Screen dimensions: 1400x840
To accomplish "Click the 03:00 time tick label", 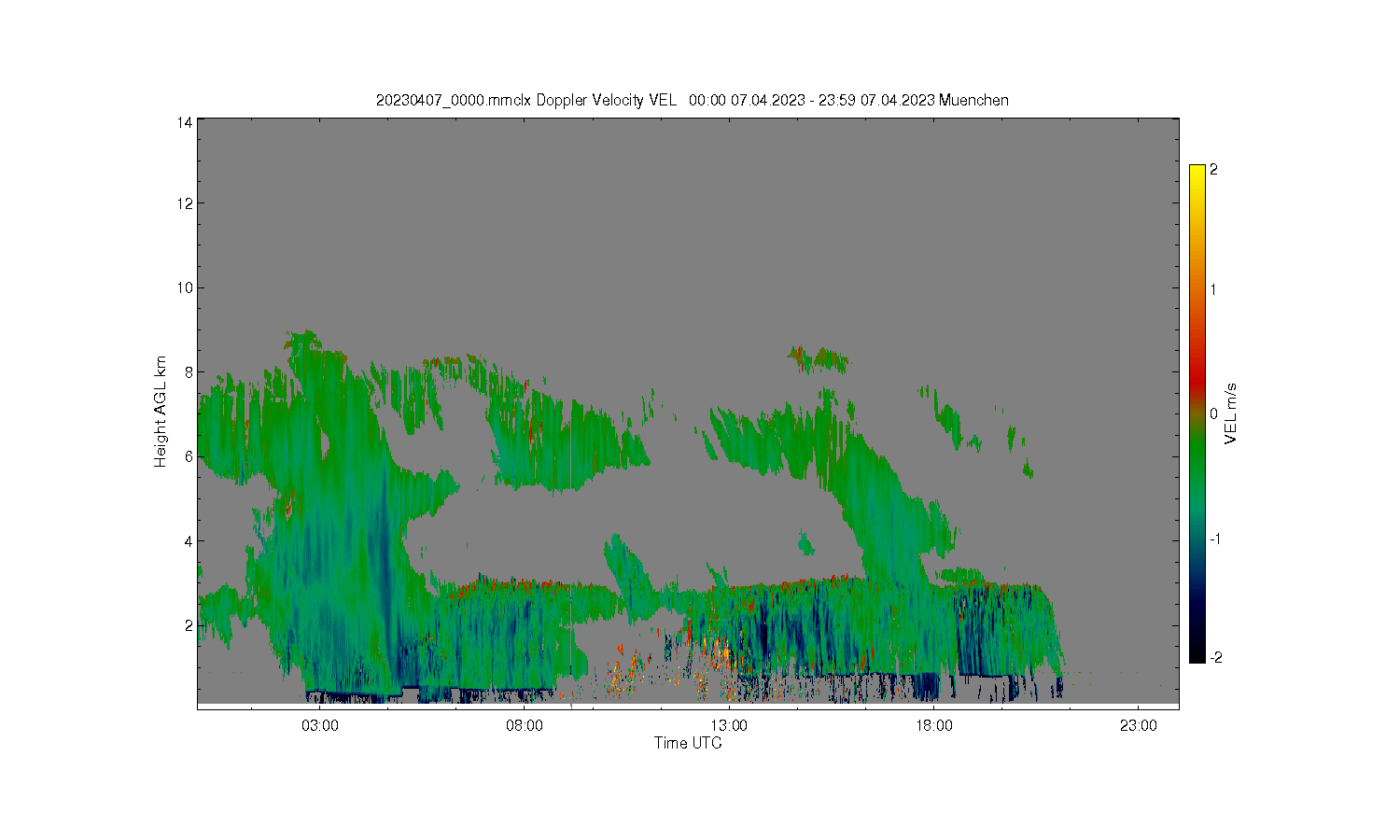I will (x=320, y=725).
